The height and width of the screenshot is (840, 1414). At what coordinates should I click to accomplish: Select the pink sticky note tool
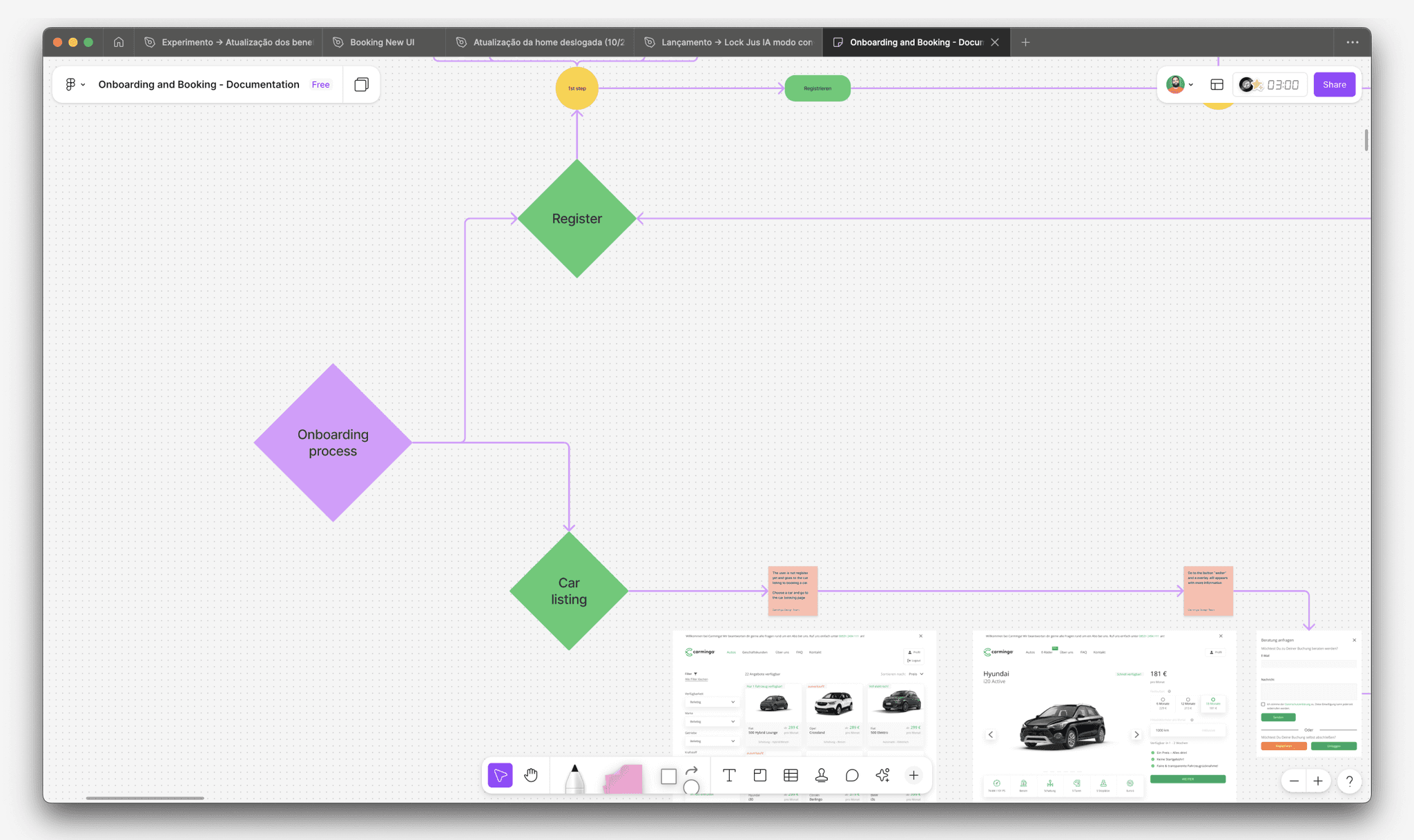(623, 778)
